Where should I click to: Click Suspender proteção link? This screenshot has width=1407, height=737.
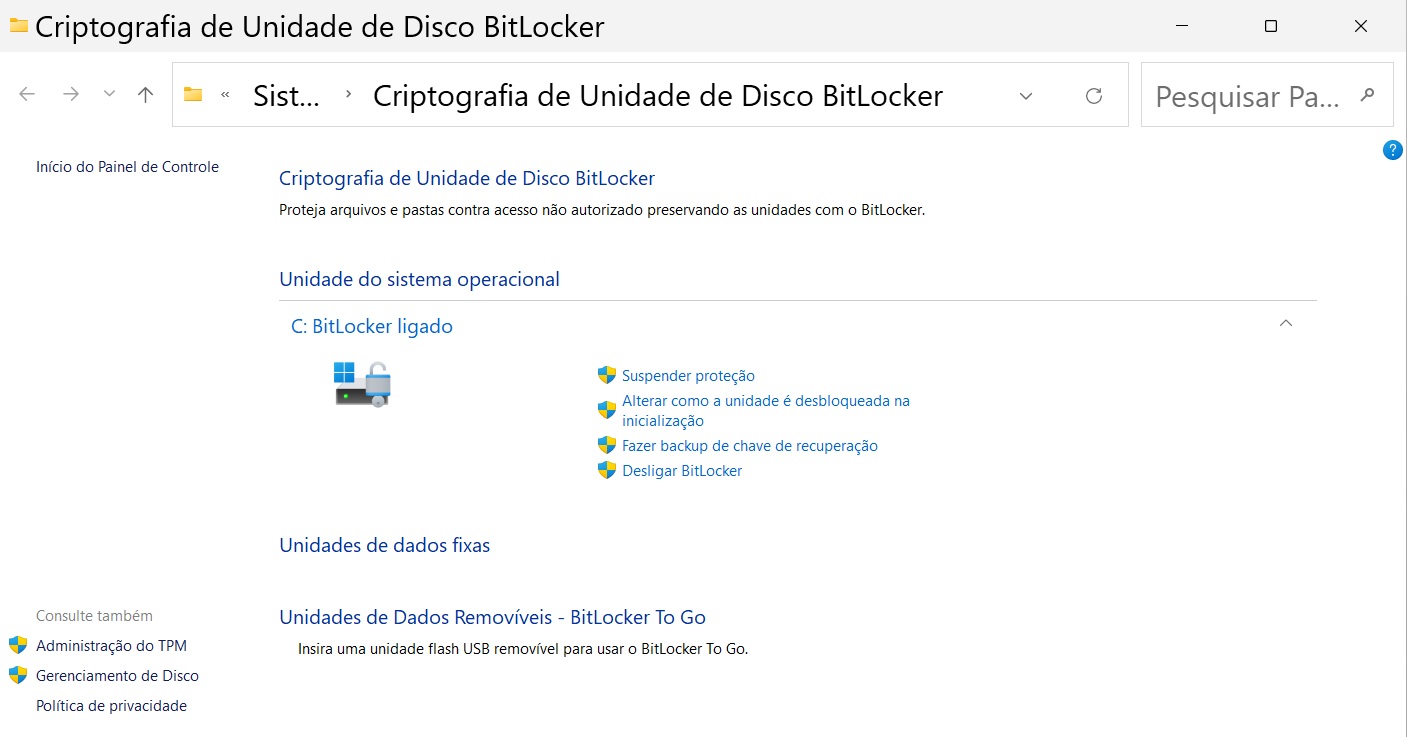(688, 376)
